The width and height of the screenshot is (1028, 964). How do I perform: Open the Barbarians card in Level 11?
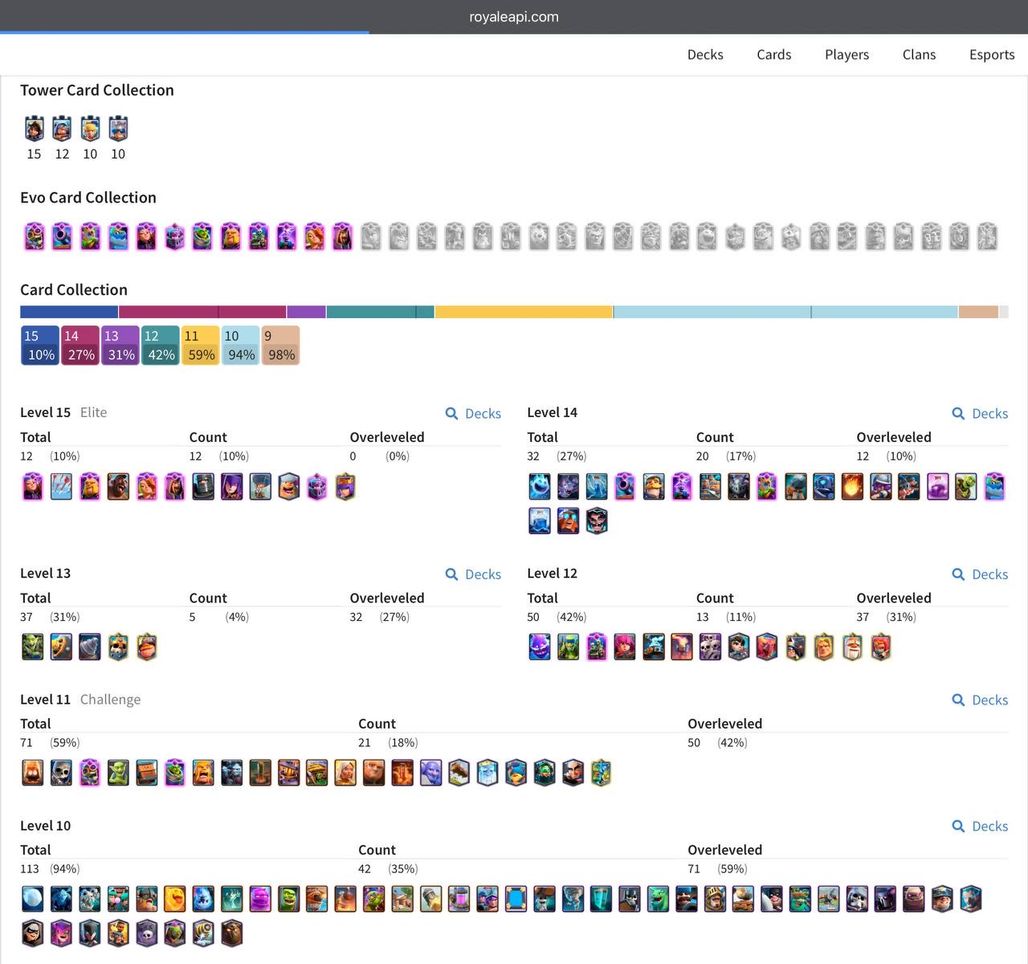203,773
